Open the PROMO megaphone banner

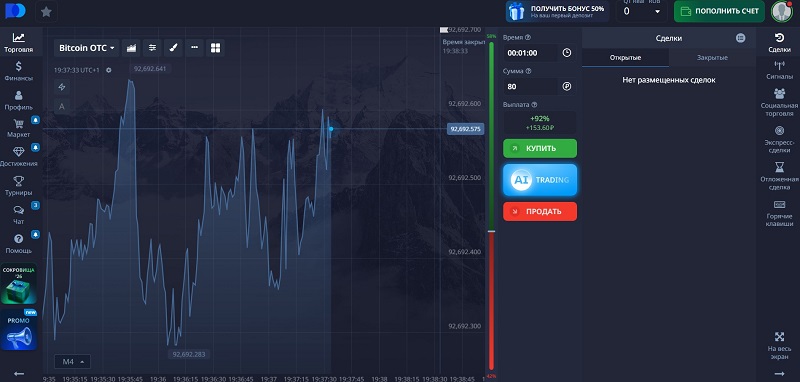pos(19,329)
